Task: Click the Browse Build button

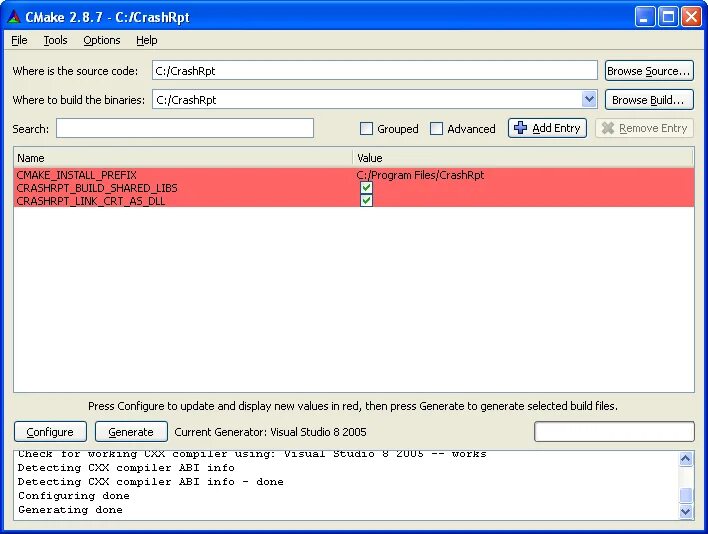Action: coord(649,100)
